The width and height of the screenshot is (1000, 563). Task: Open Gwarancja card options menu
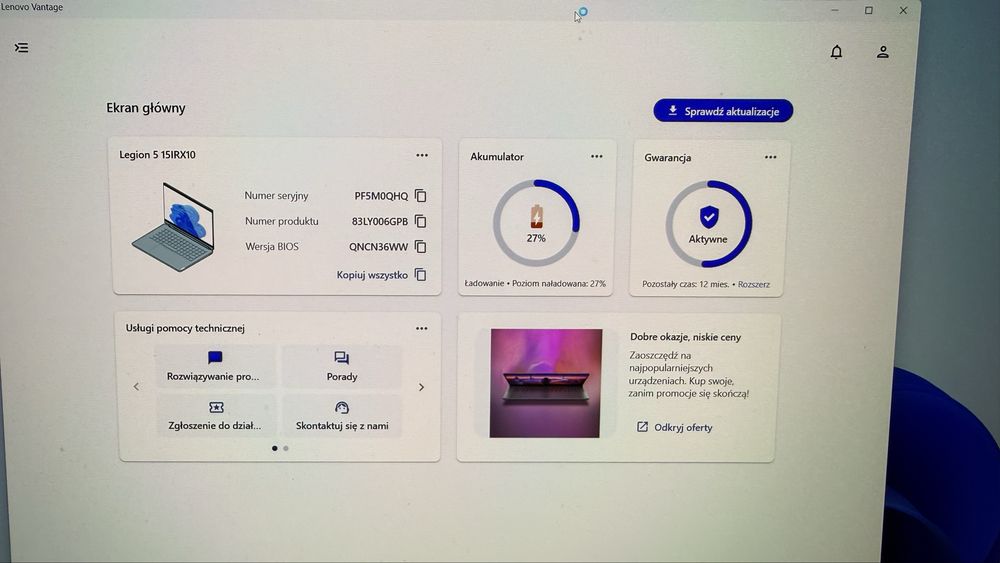click(x=770, y=157)
